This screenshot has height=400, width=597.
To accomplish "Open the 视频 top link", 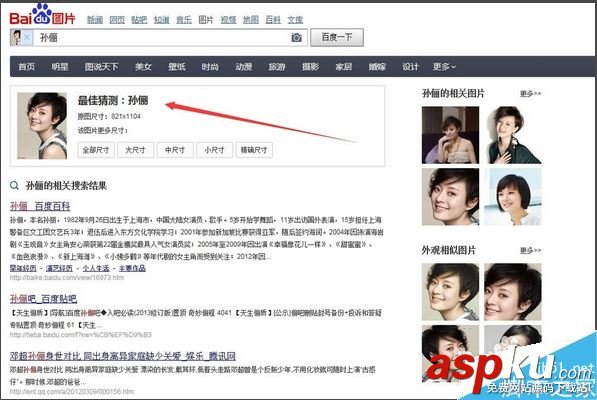I will pos(228,19).
